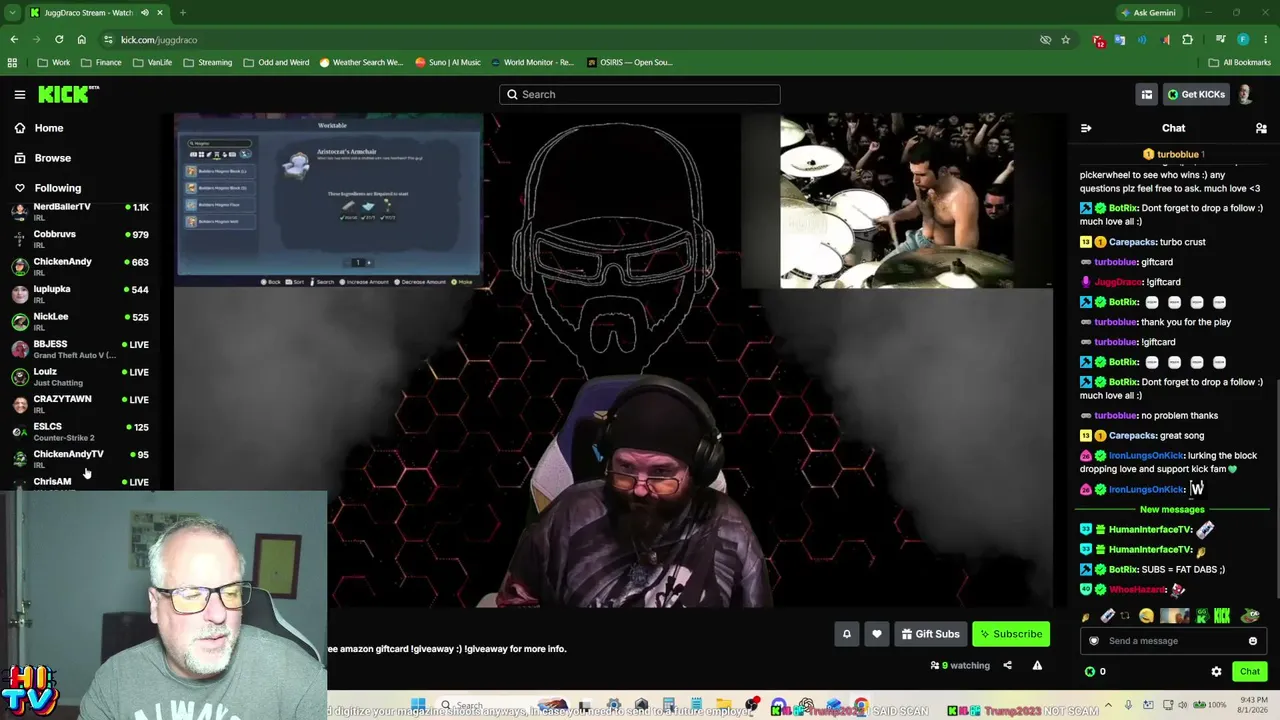Open the CRAZYTAWN channel in Following

pyautogui.click(x=82, y=403)
